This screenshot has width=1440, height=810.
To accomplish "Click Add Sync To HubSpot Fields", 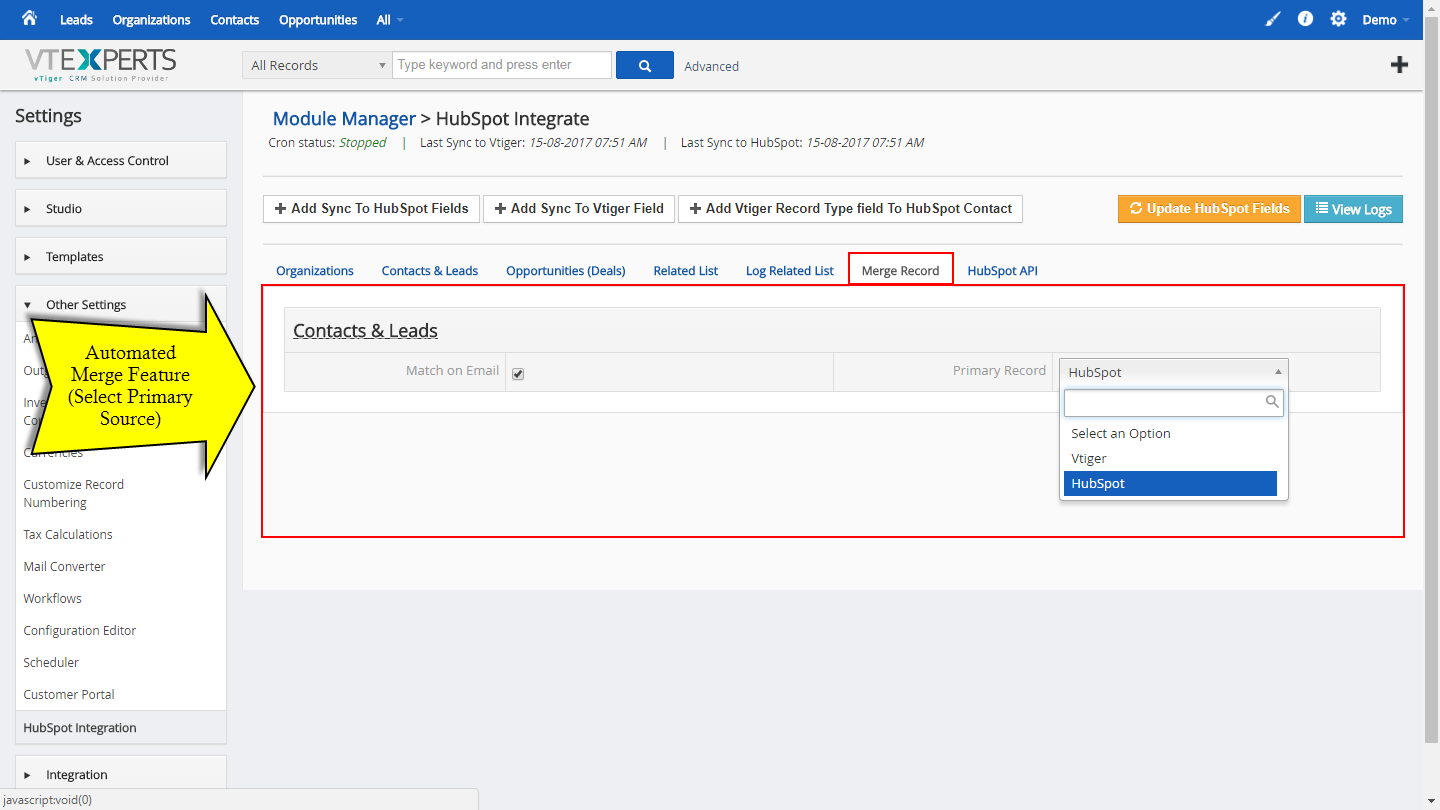I will click(x=372, y=208).
